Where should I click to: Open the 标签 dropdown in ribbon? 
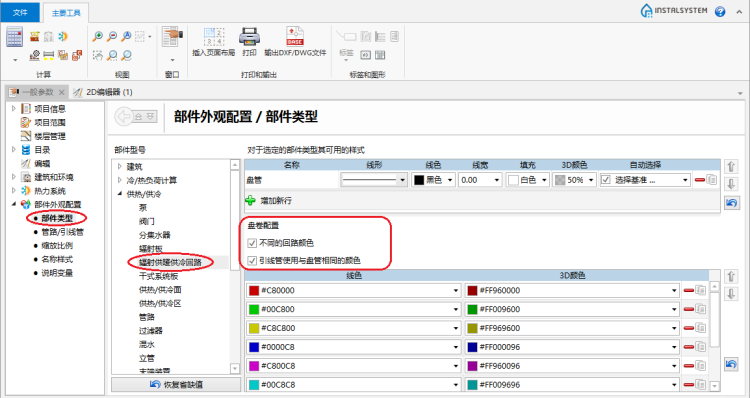346,60
